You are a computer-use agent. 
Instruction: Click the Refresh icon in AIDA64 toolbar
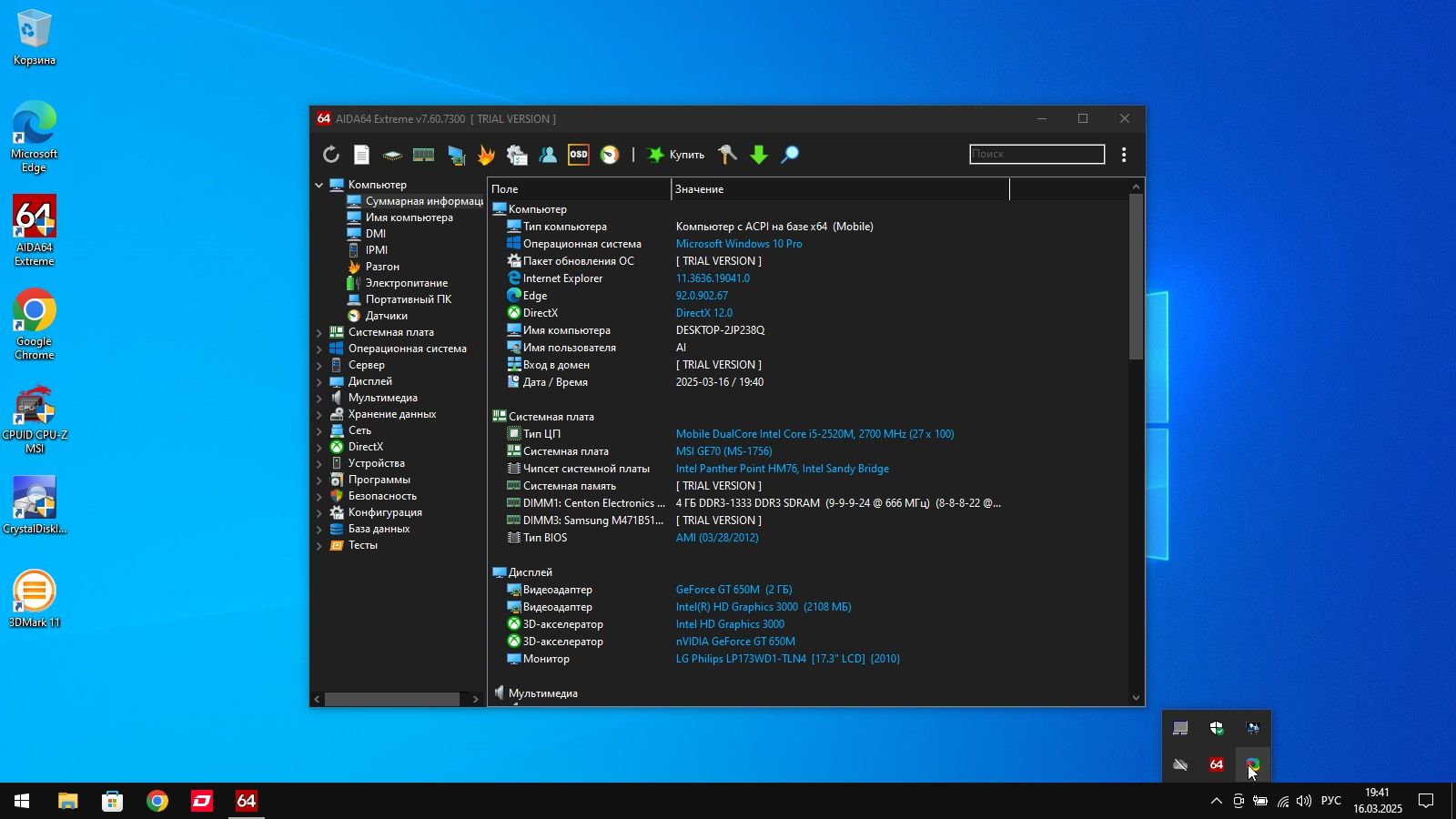click(x=331, y=155)
